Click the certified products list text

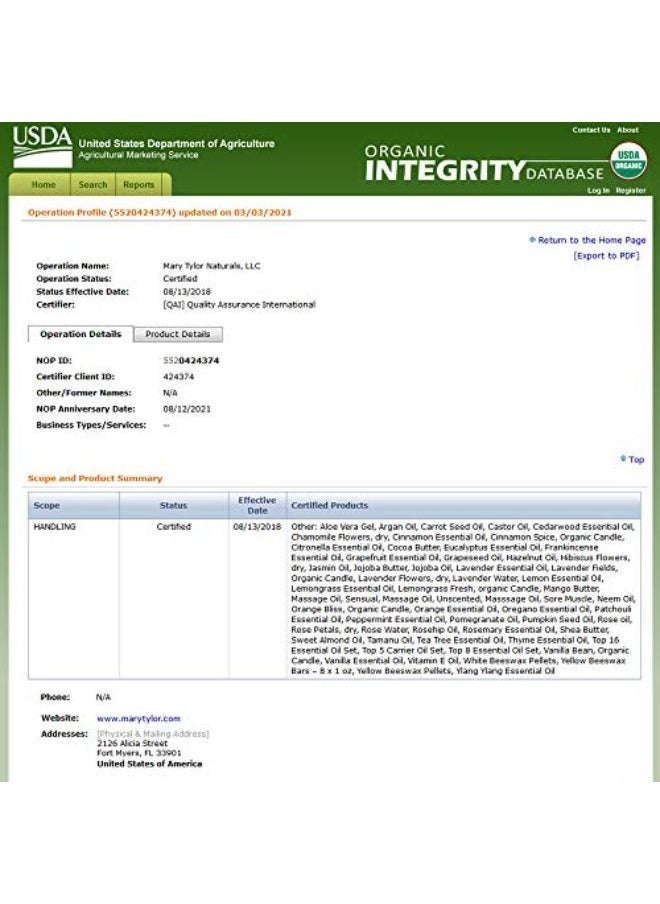point(463,599)
